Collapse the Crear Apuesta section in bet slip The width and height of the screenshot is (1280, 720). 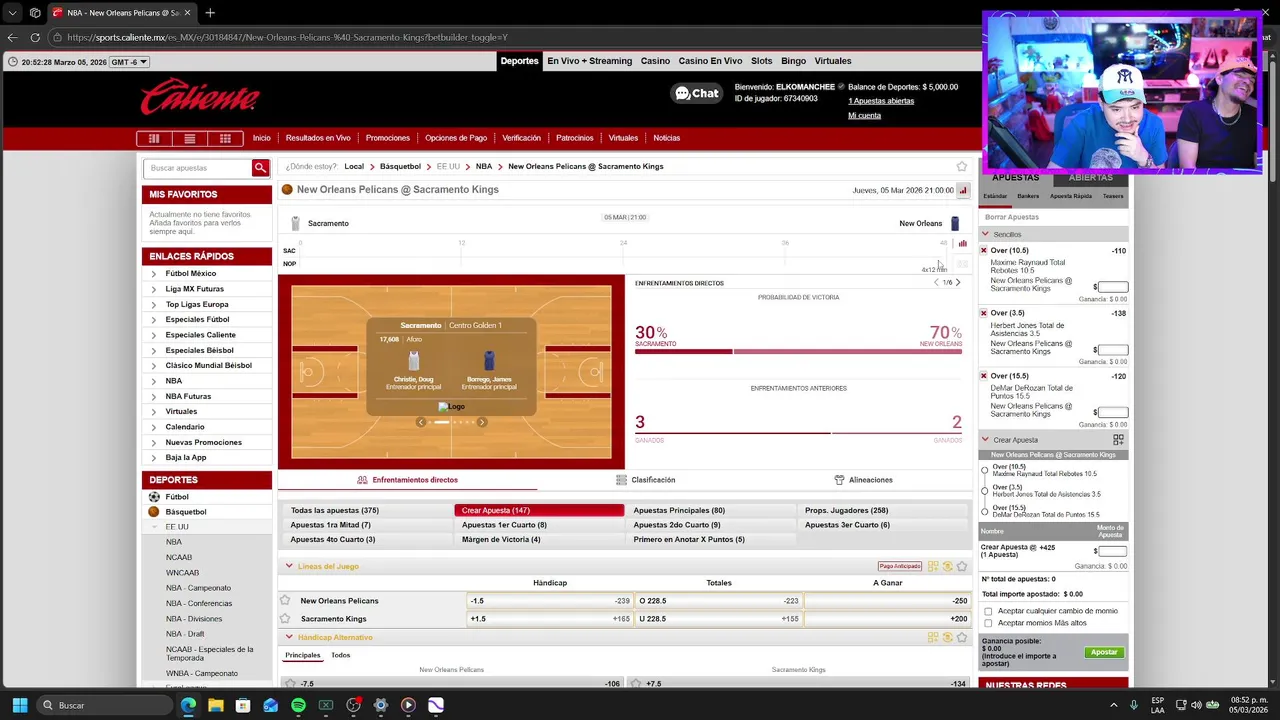click(985, 440)
